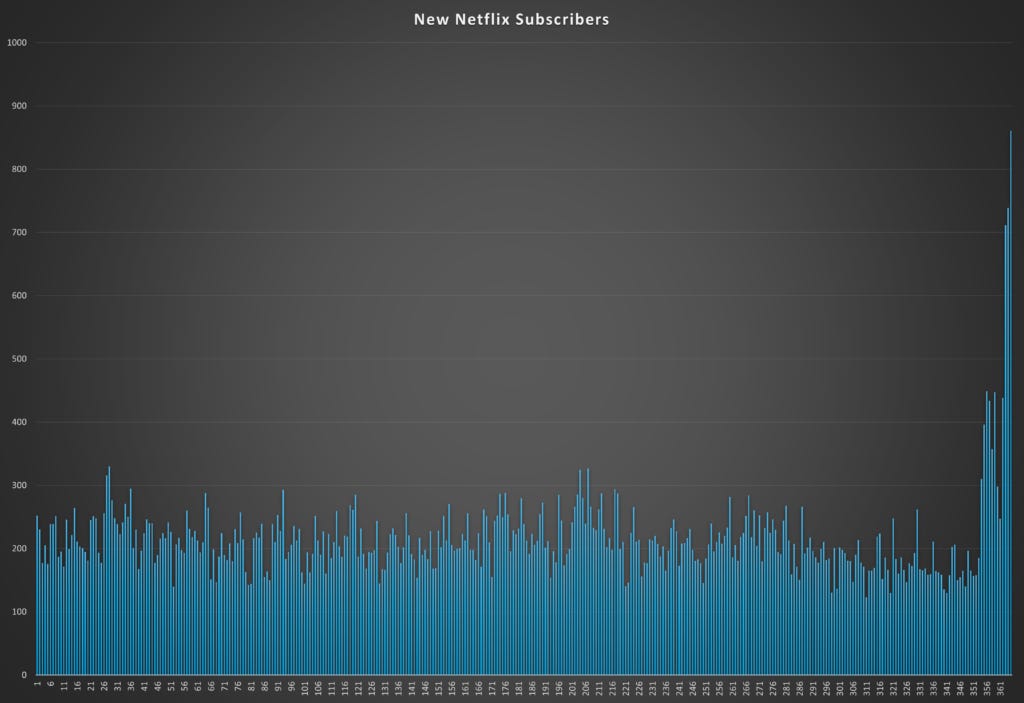
Task: Select x-axis label 26
Action: pos(104,687)
